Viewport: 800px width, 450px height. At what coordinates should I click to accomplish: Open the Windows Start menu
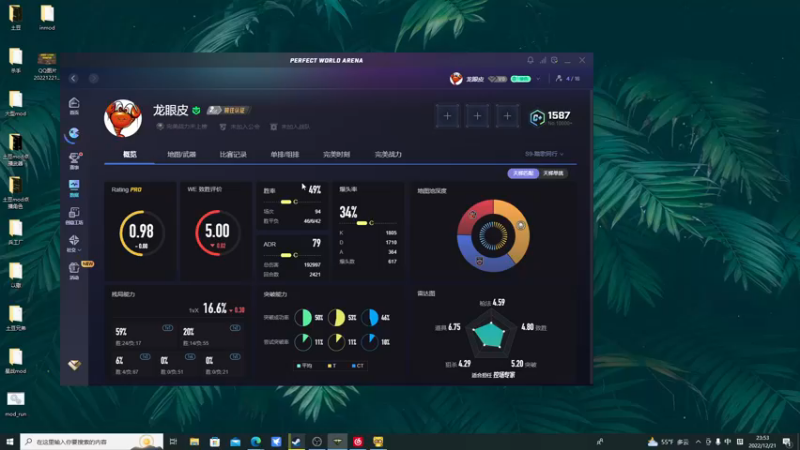[x=10, y=441]
